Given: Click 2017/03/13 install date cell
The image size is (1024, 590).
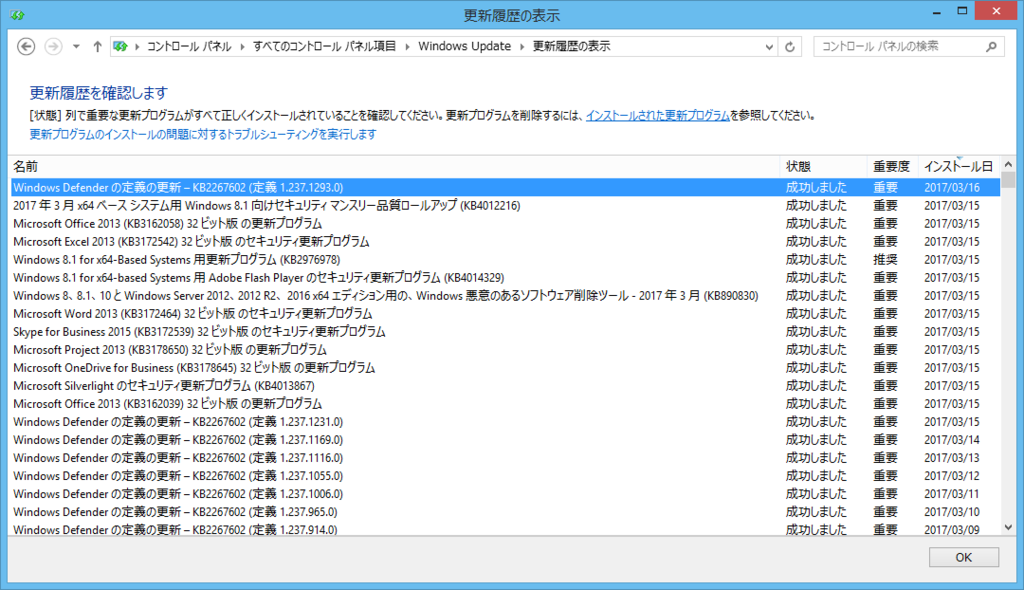Looking at the screenshot, I should [952, 458].
